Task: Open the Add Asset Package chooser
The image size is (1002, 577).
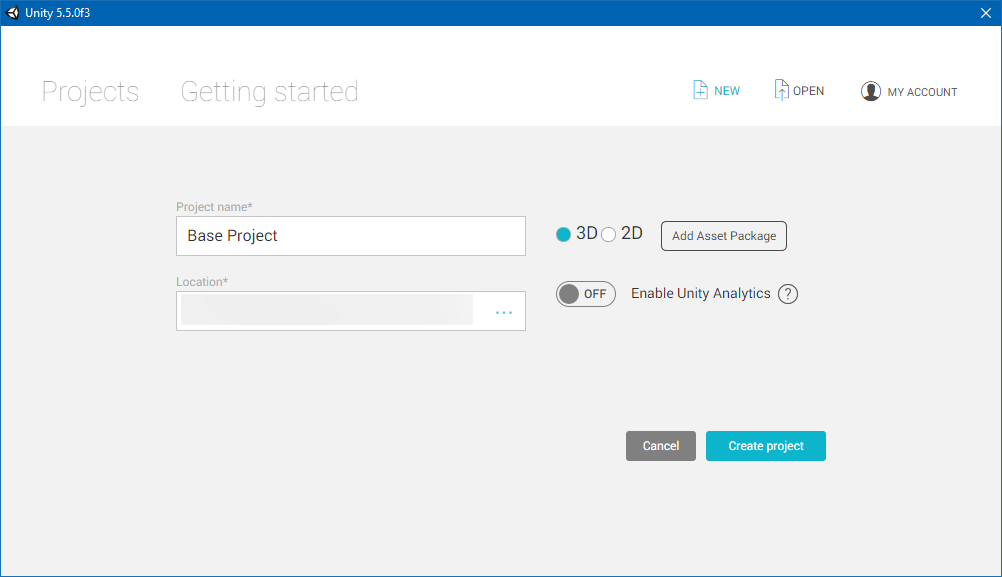Action: pos(723,236)
